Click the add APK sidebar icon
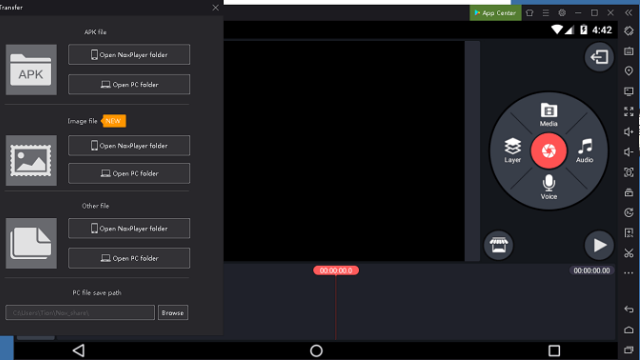This screenshot has width=640, height=360. (x=629, y=233)
